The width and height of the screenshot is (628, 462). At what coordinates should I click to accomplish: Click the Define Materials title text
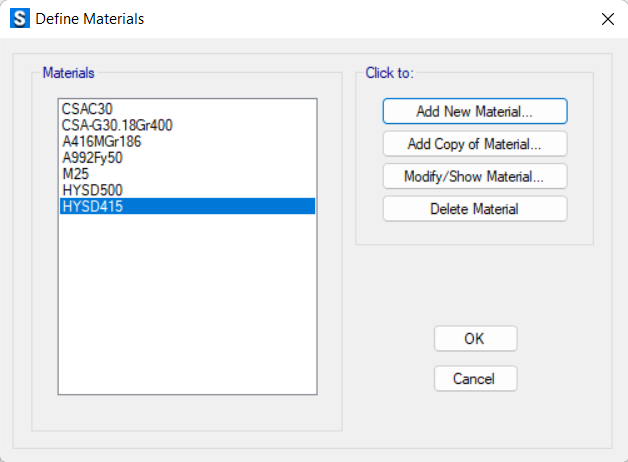pyautogui.click(x=90, y=19)
